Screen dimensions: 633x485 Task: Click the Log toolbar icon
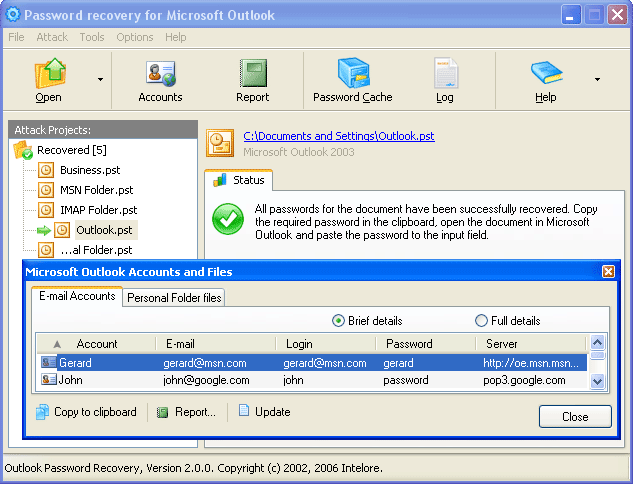(x=446, y=73)
